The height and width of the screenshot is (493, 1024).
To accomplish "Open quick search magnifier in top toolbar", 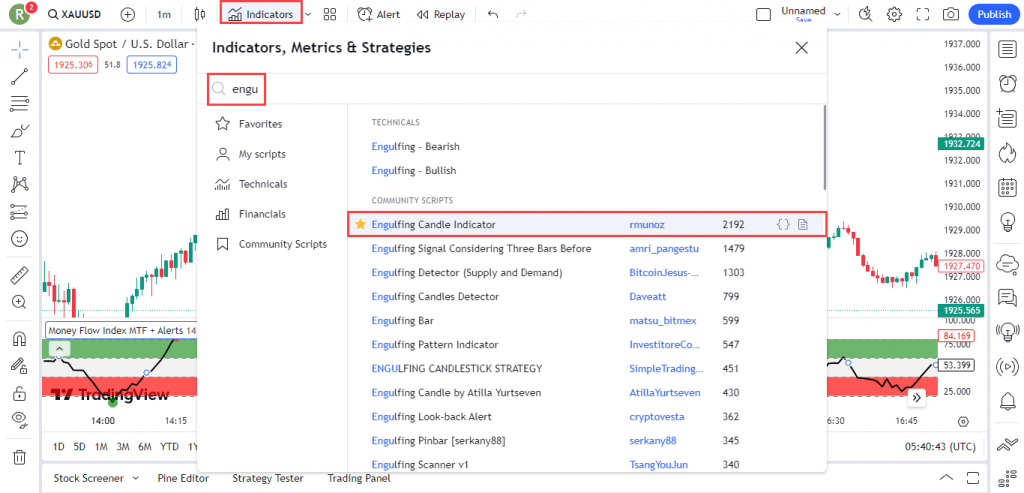I will (866, 14).
